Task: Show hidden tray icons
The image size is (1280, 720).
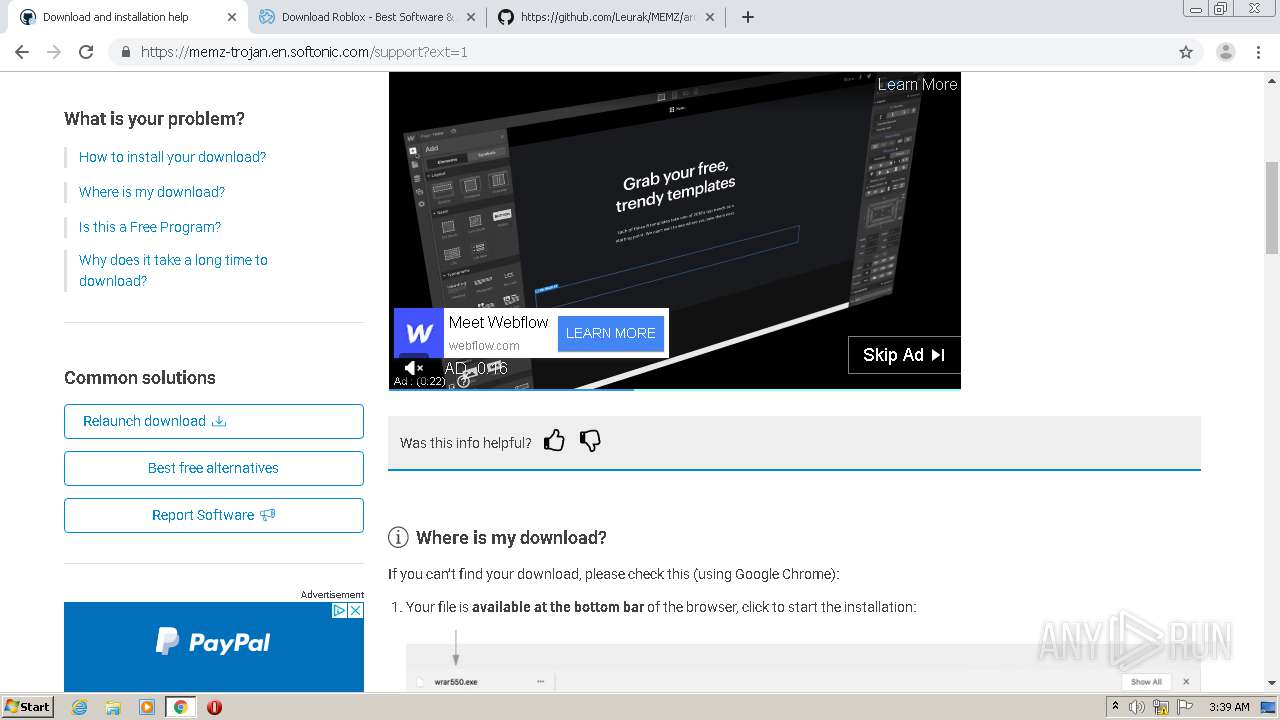Action: (x=1115, y=707)
